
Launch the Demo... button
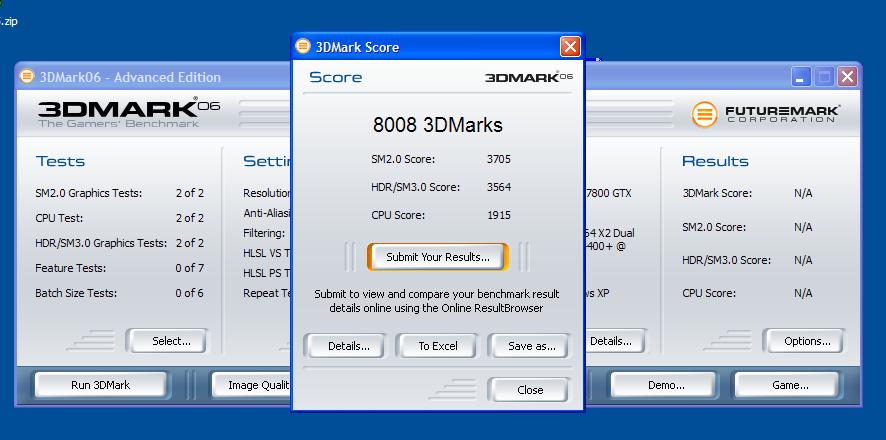pyautogui.click(x=663, y=385)
